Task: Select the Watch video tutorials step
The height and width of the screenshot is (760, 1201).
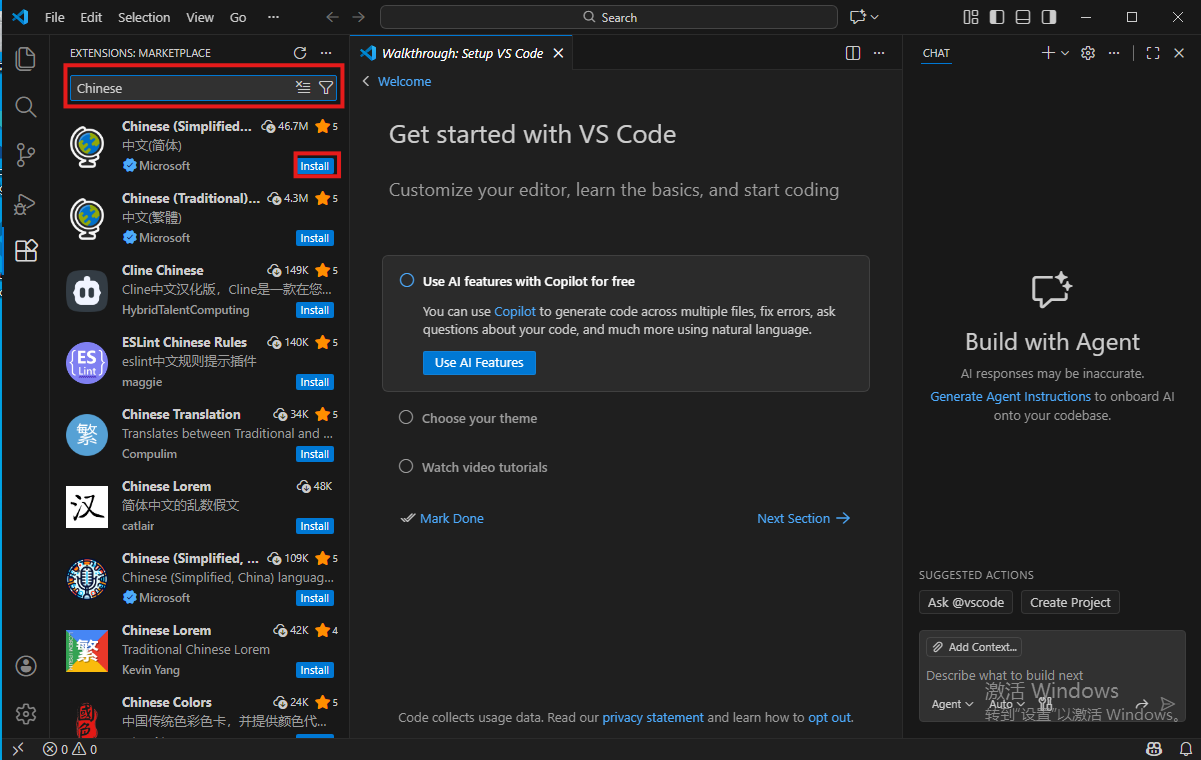Action: [484, 467]
